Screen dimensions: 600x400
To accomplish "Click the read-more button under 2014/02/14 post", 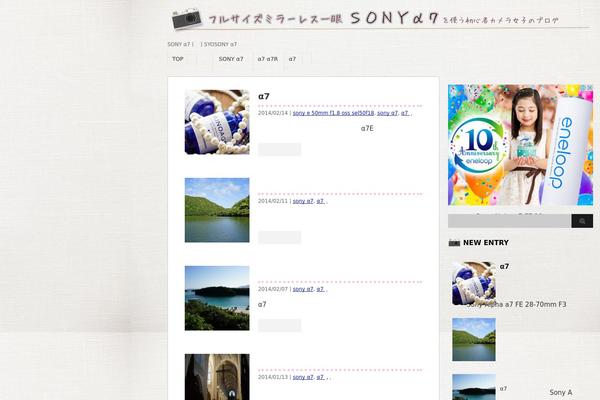I will pyautogui.click(x=279, y=149).
